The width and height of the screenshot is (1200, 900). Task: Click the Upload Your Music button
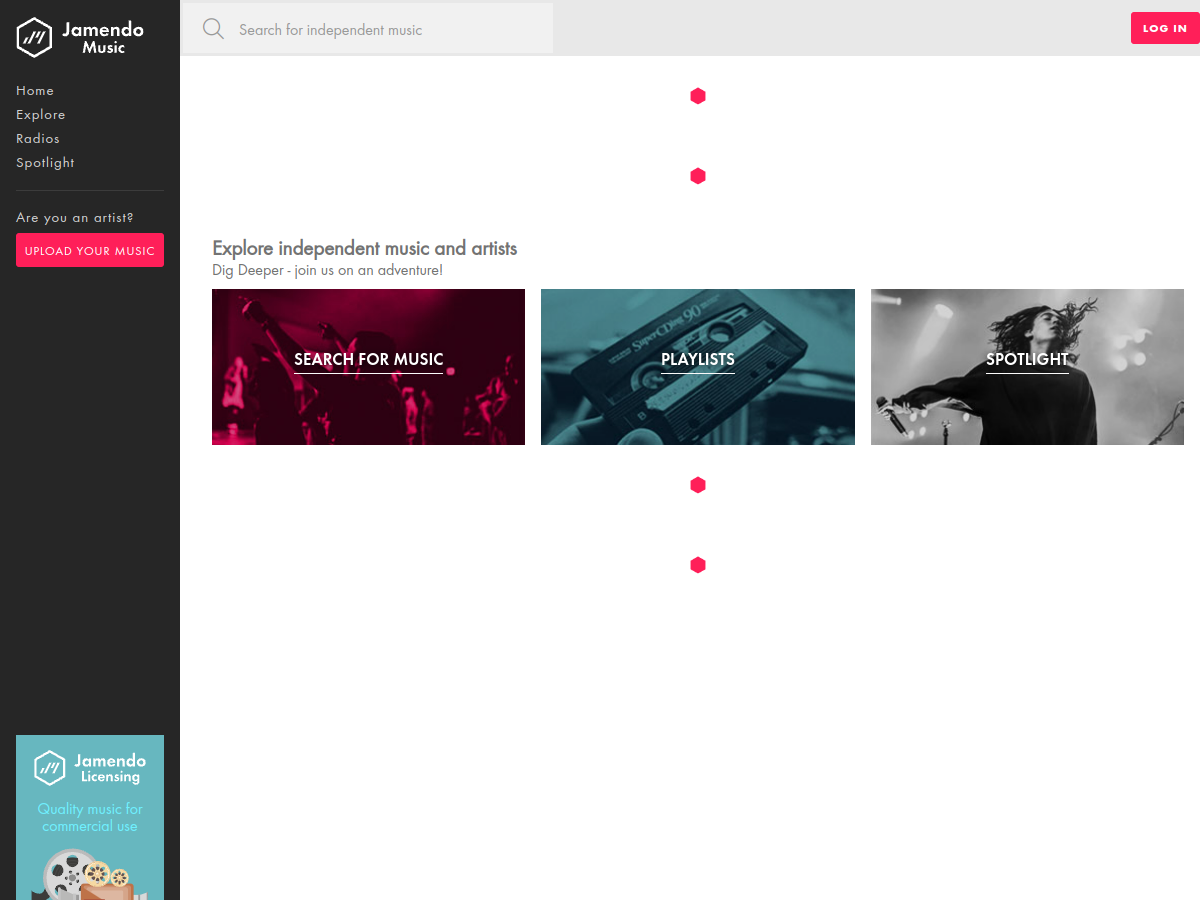click(x=90, y=251)
